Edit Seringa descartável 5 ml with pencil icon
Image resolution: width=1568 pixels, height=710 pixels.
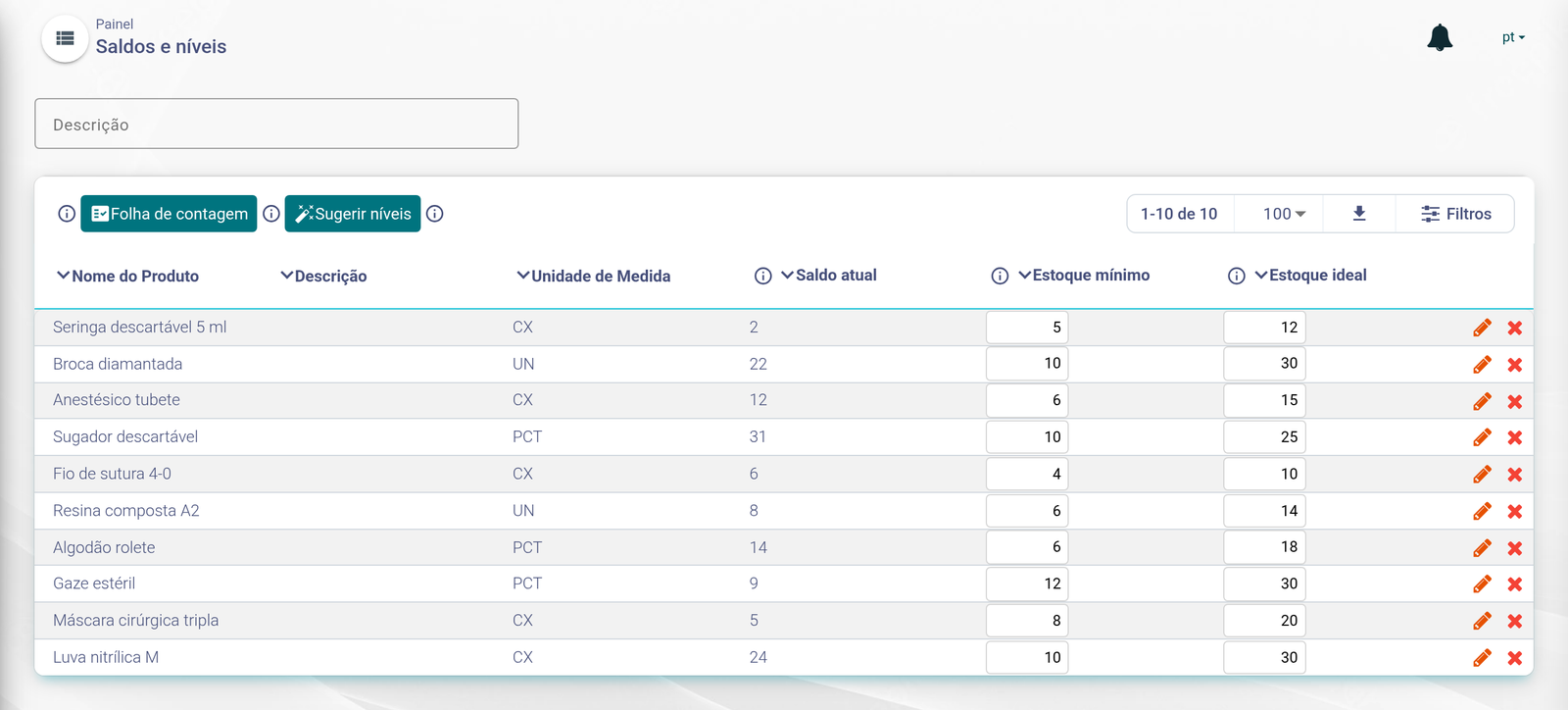pos(1482,328)
